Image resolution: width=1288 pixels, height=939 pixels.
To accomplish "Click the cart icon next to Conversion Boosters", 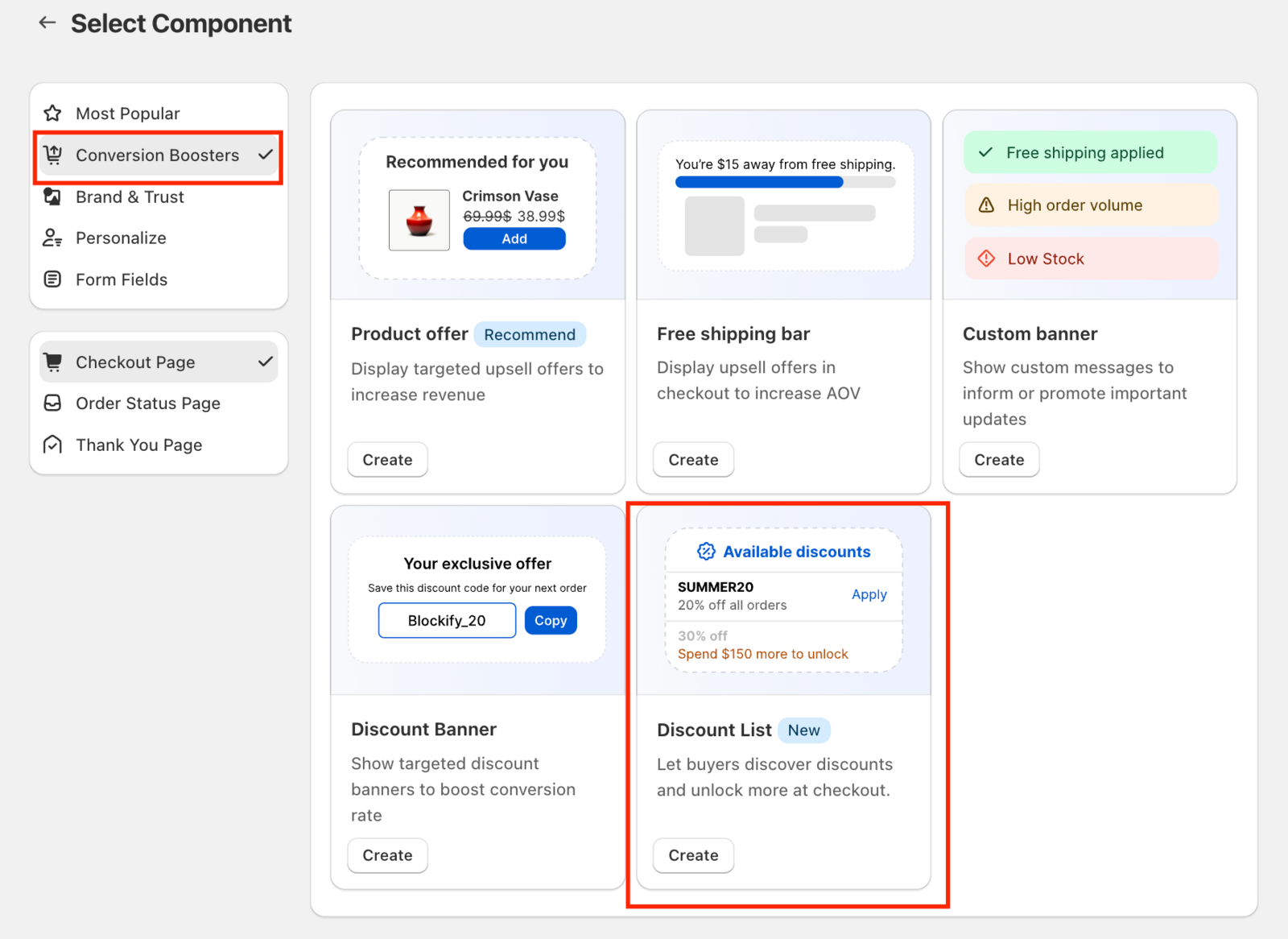I will [52, 155].
